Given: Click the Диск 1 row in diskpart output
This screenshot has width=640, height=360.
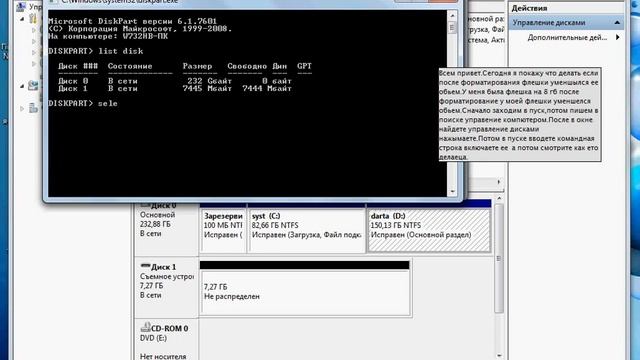Looking at the screenshot, I should pos(175,89).
